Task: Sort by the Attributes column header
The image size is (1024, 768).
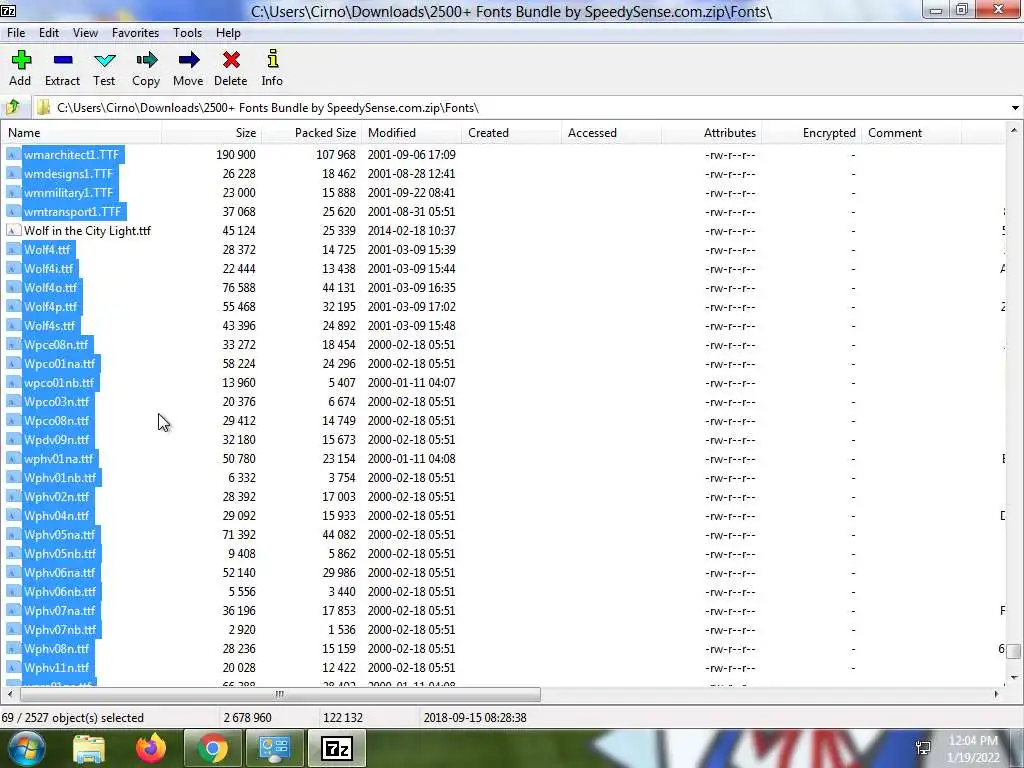Action: (711, 133)
